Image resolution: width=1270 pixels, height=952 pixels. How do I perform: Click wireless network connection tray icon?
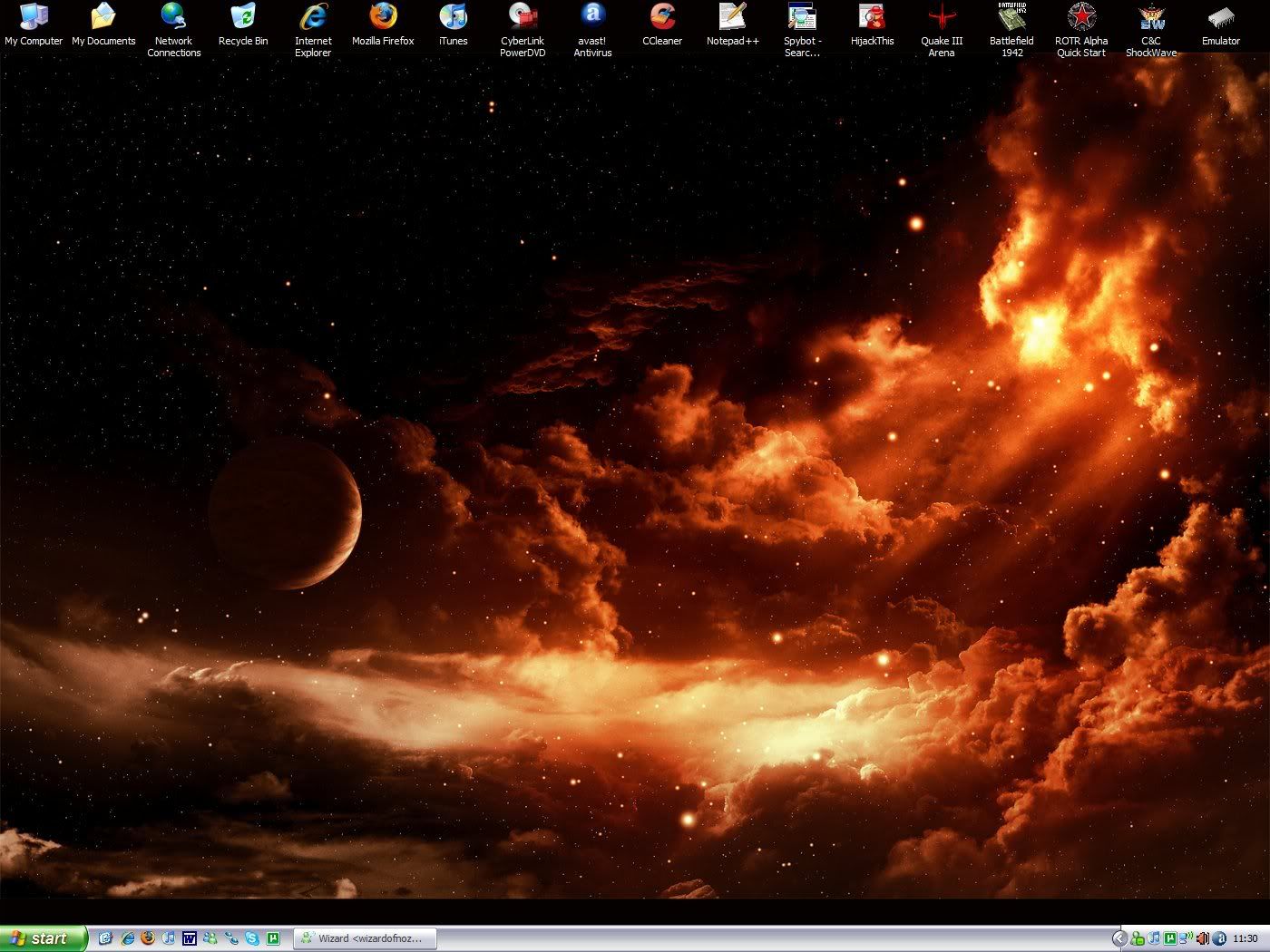click(x=1186, y=938)
